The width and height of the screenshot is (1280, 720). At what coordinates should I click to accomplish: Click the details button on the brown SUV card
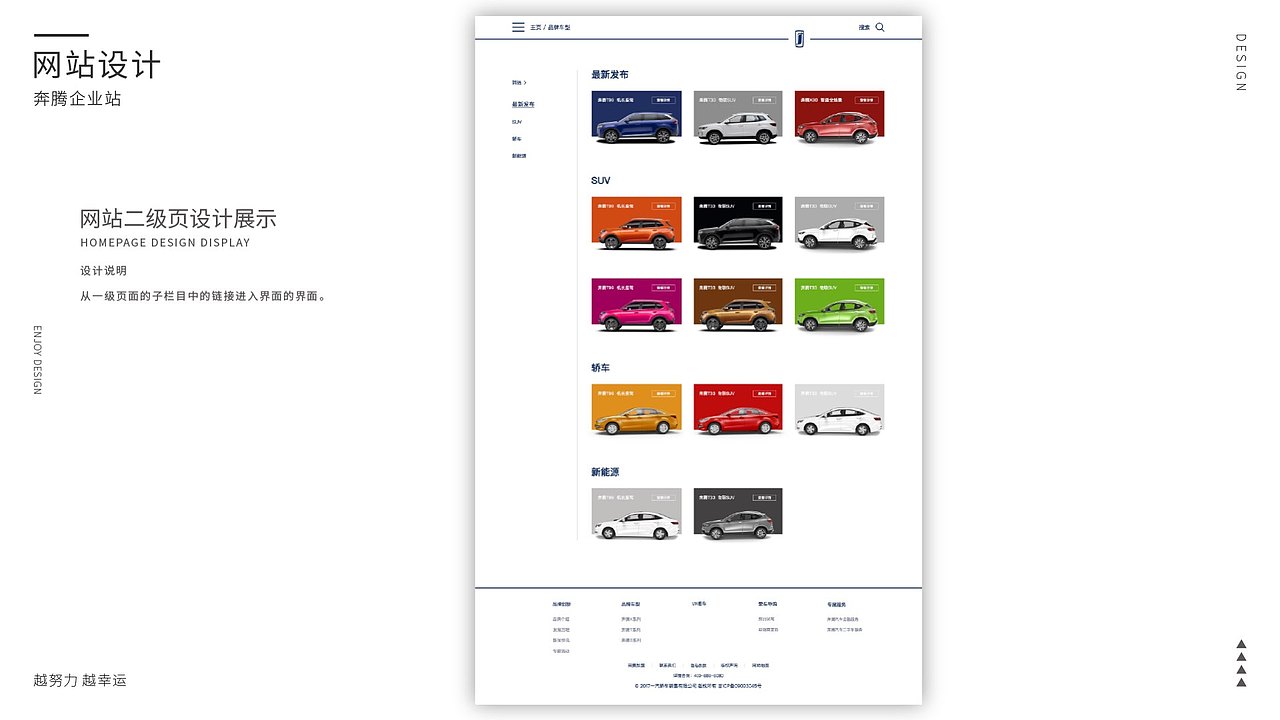[765, 288]
